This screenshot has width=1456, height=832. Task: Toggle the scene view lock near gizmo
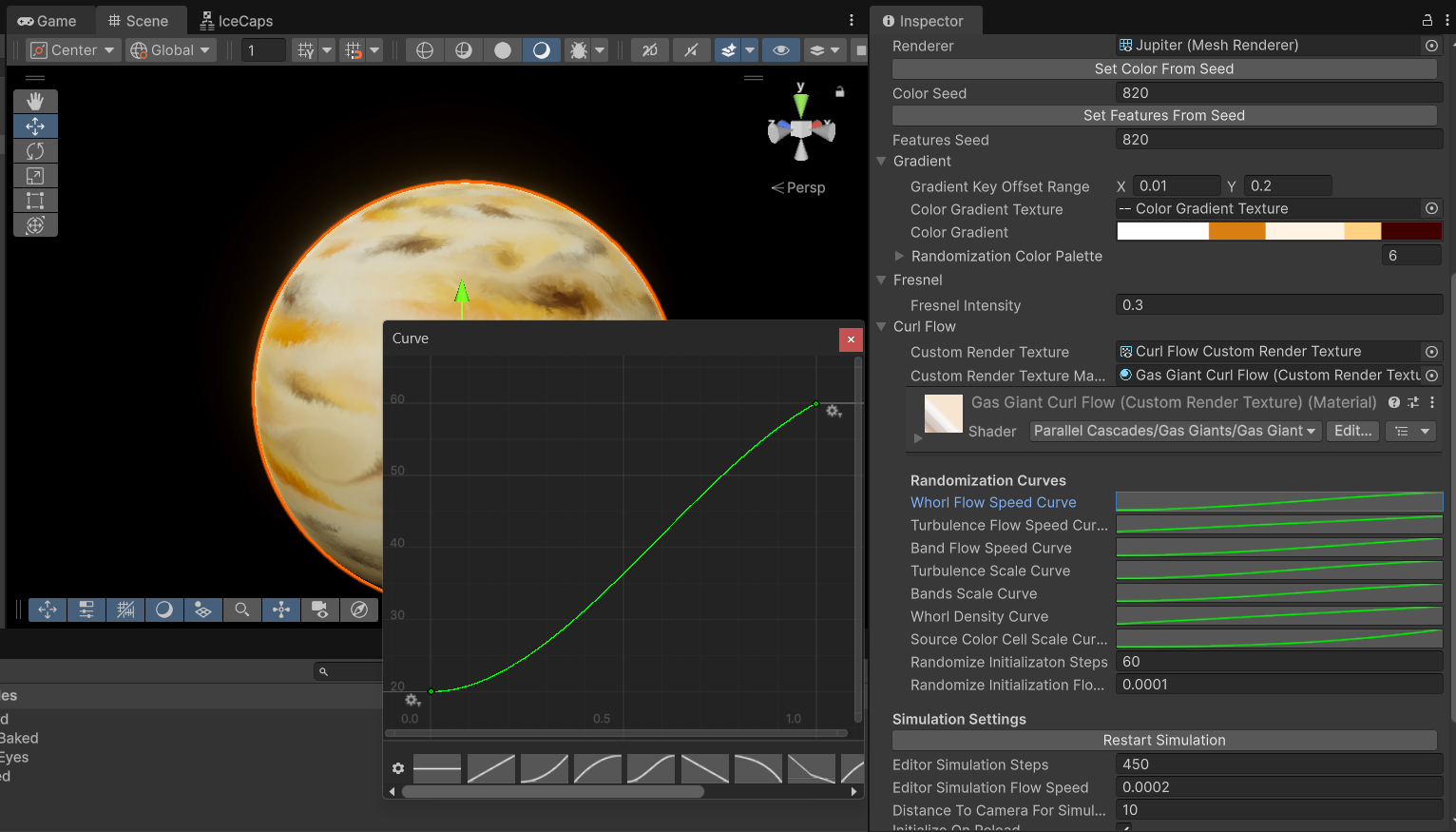pyautogui.click(x=839, y=92)
